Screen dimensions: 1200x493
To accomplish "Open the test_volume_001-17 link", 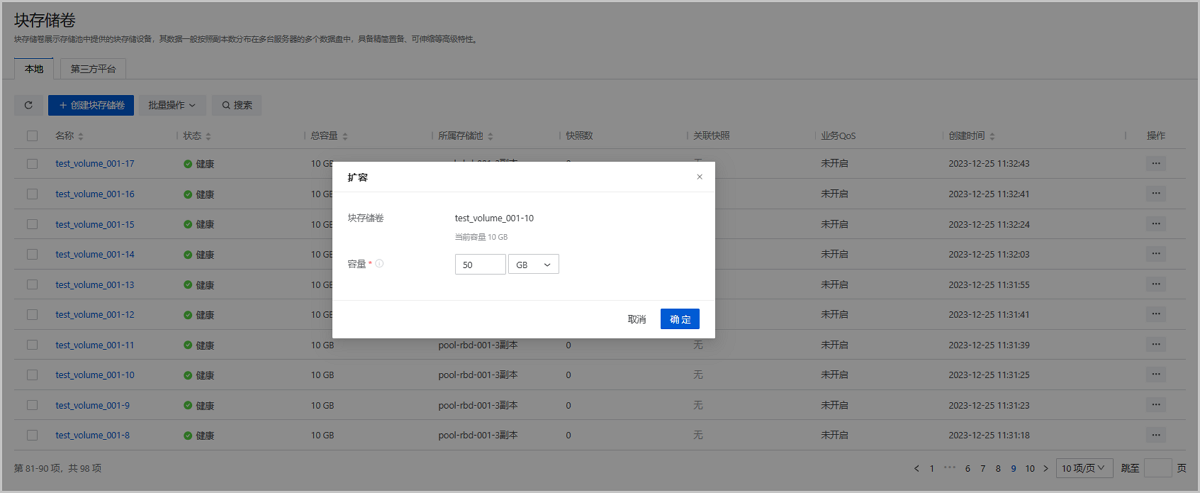I will 95,164.
